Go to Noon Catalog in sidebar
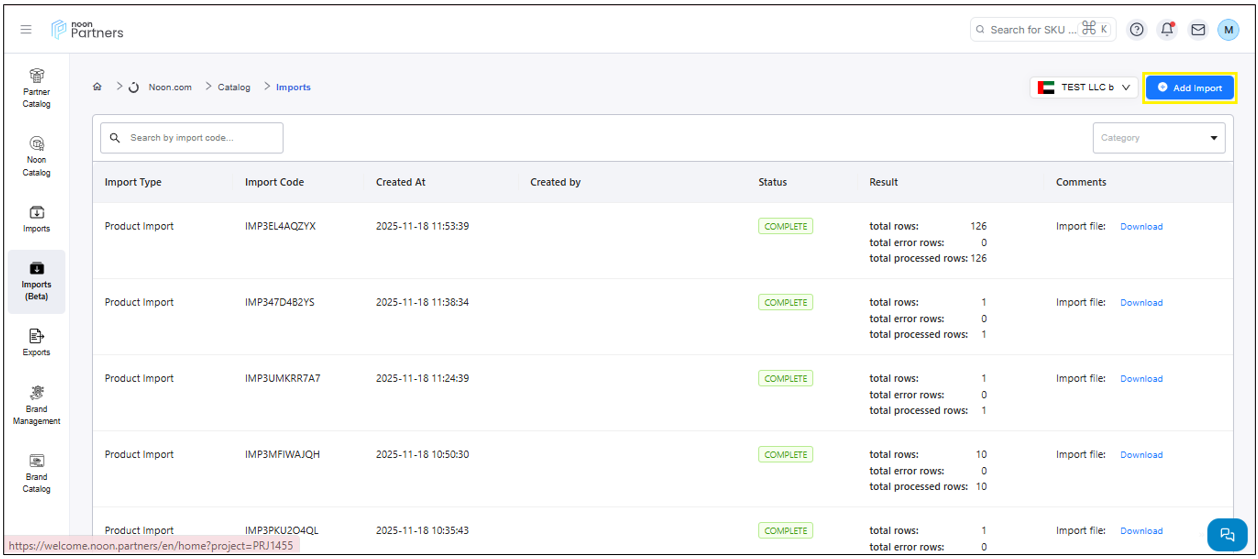 click(x=37, y=156)
